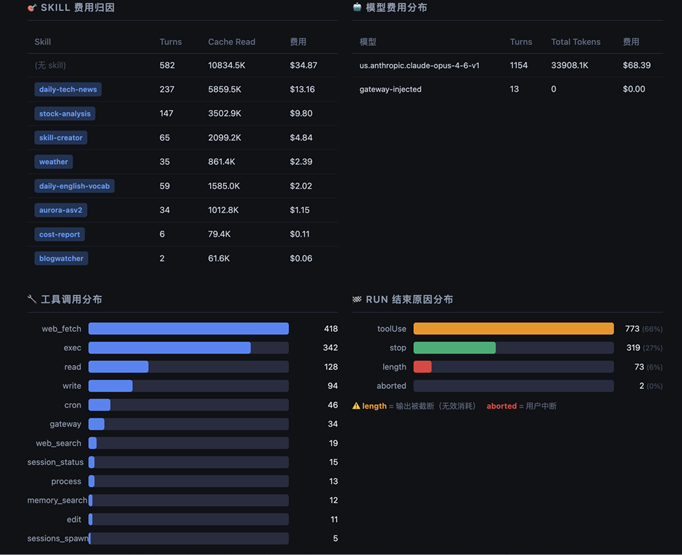Select the blogwatcher skill tag
682x555 pixels.
pos(61,258)
